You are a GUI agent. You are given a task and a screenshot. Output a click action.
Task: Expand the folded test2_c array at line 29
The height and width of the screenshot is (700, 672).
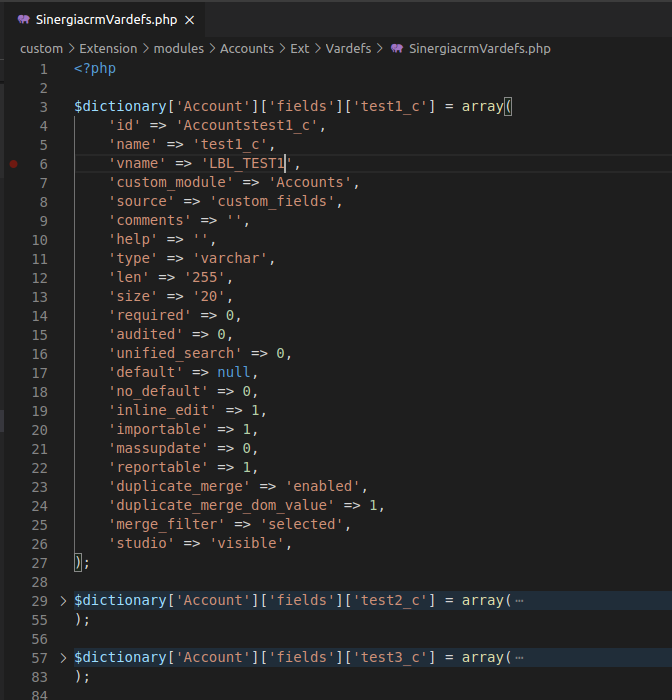click(63, 601)
